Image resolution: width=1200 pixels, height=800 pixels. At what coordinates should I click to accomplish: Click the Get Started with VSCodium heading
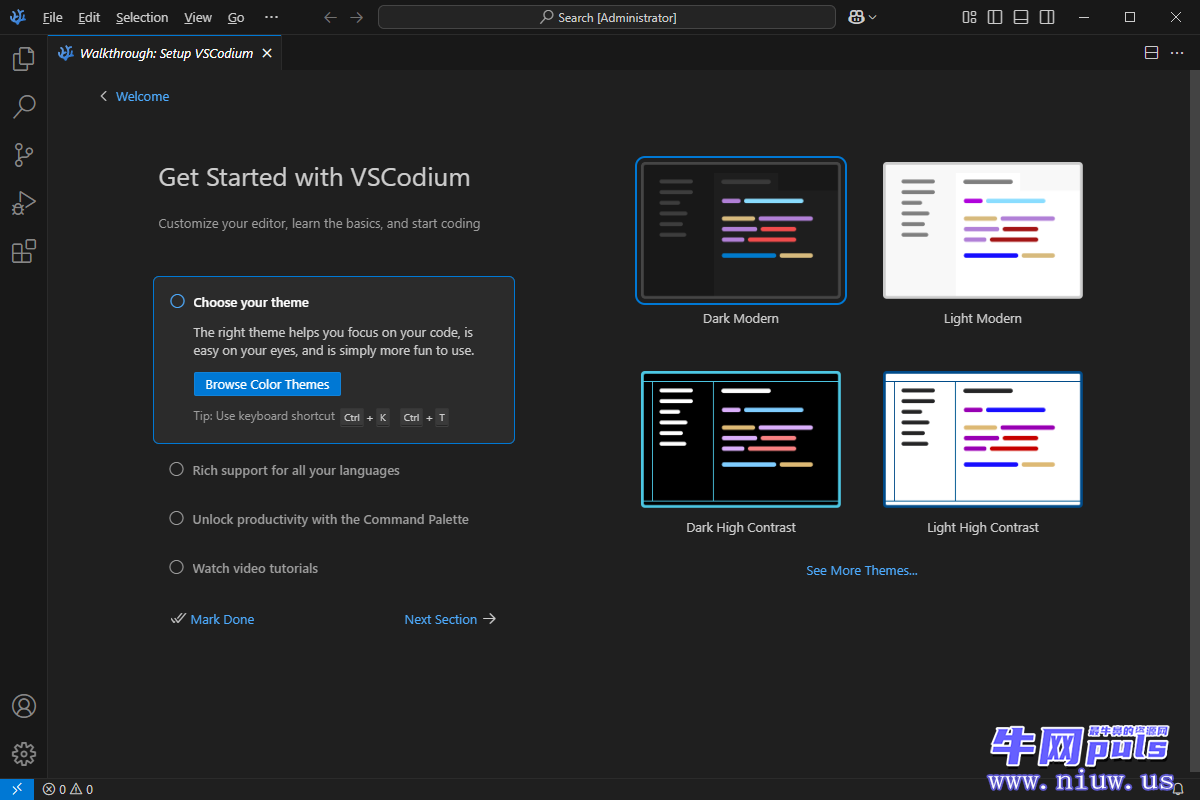[x=314, y=177]
